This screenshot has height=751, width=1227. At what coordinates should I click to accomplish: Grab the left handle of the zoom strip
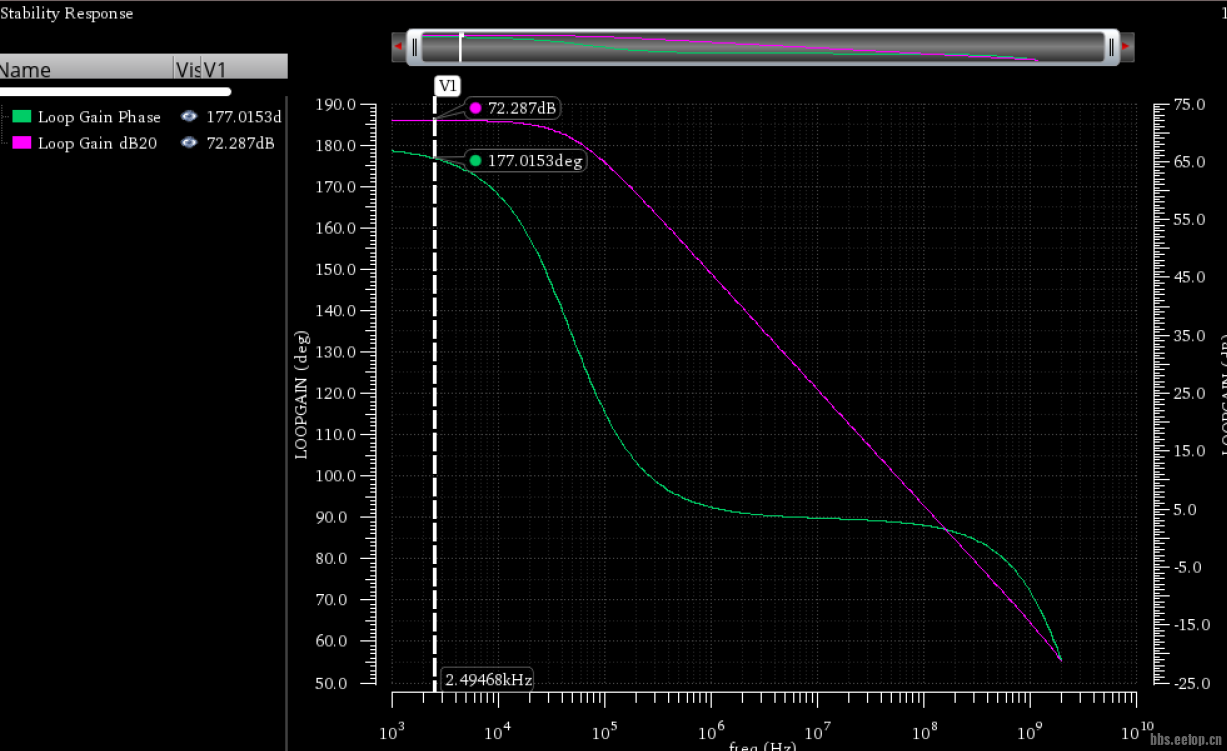tap(414, 46)
